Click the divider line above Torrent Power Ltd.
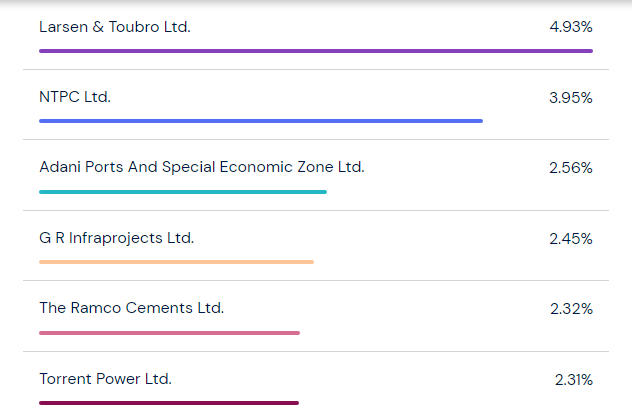The height and width of the screenshot is (408, 632). tap(316, 351)
